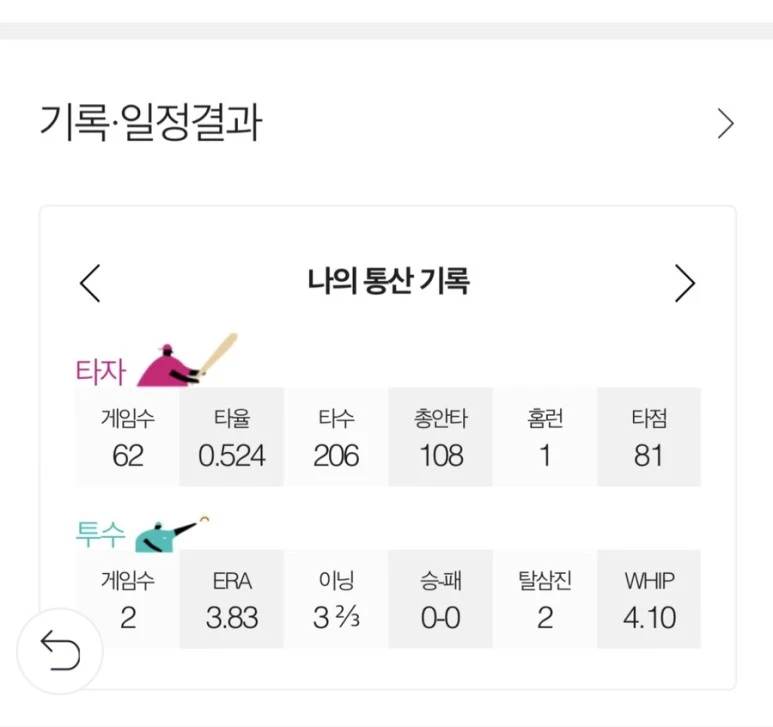The image size is (773, 727).
Task: Click the WHIP cell showing 4.10
Action: coord(649,599)
